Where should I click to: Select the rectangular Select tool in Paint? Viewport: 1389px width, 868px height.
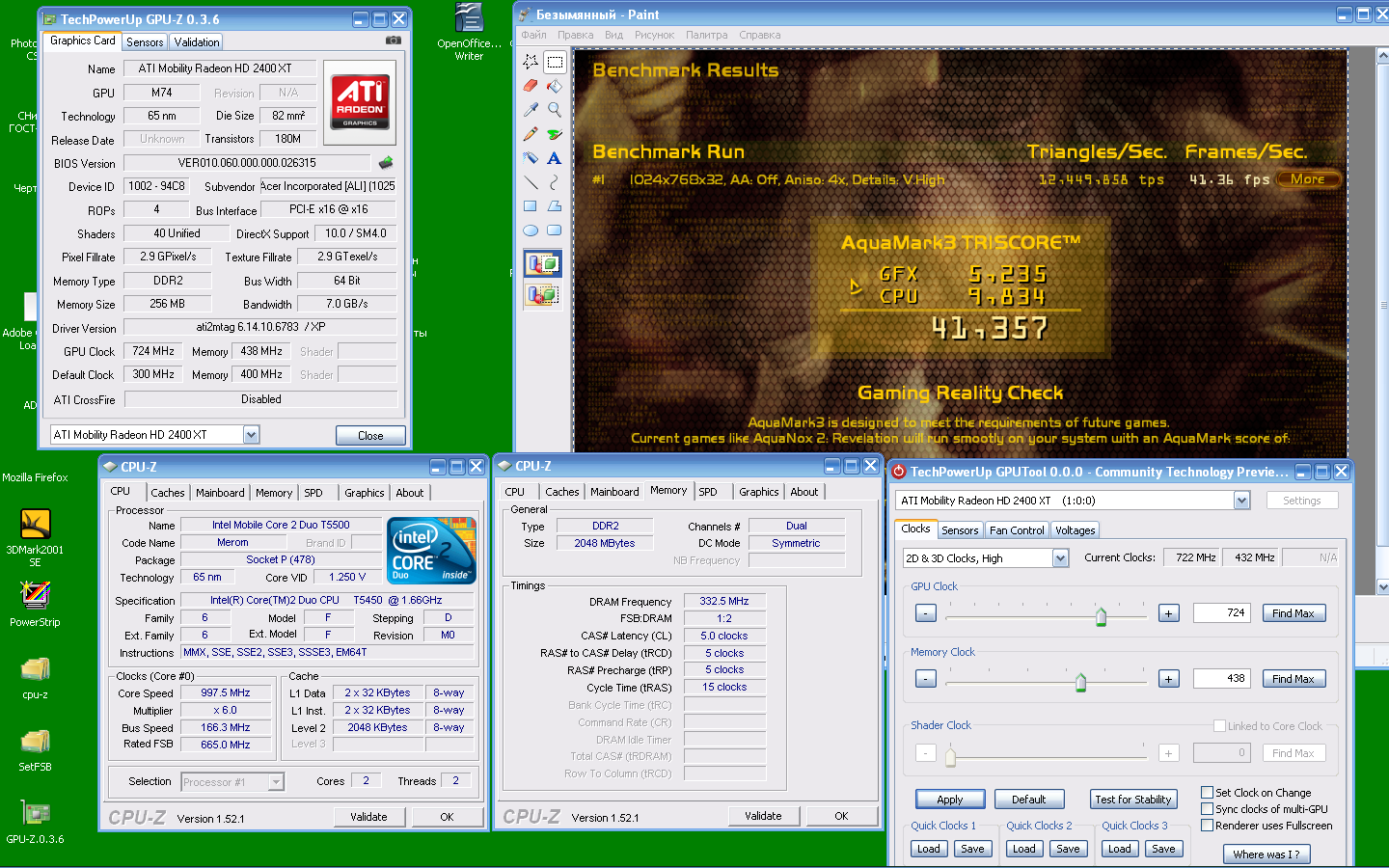[x=555, y=62]
